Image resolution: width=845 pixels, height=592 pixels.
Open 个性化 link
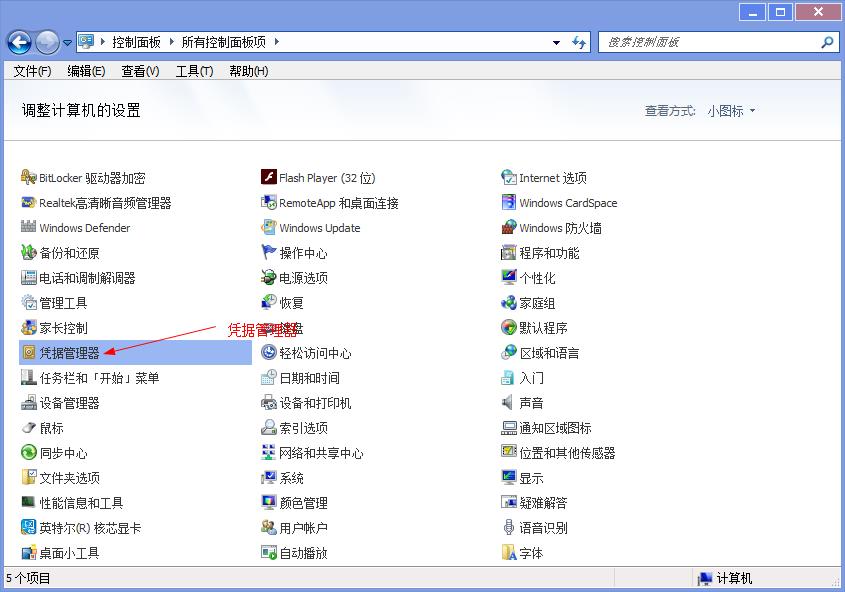(537, 278)
